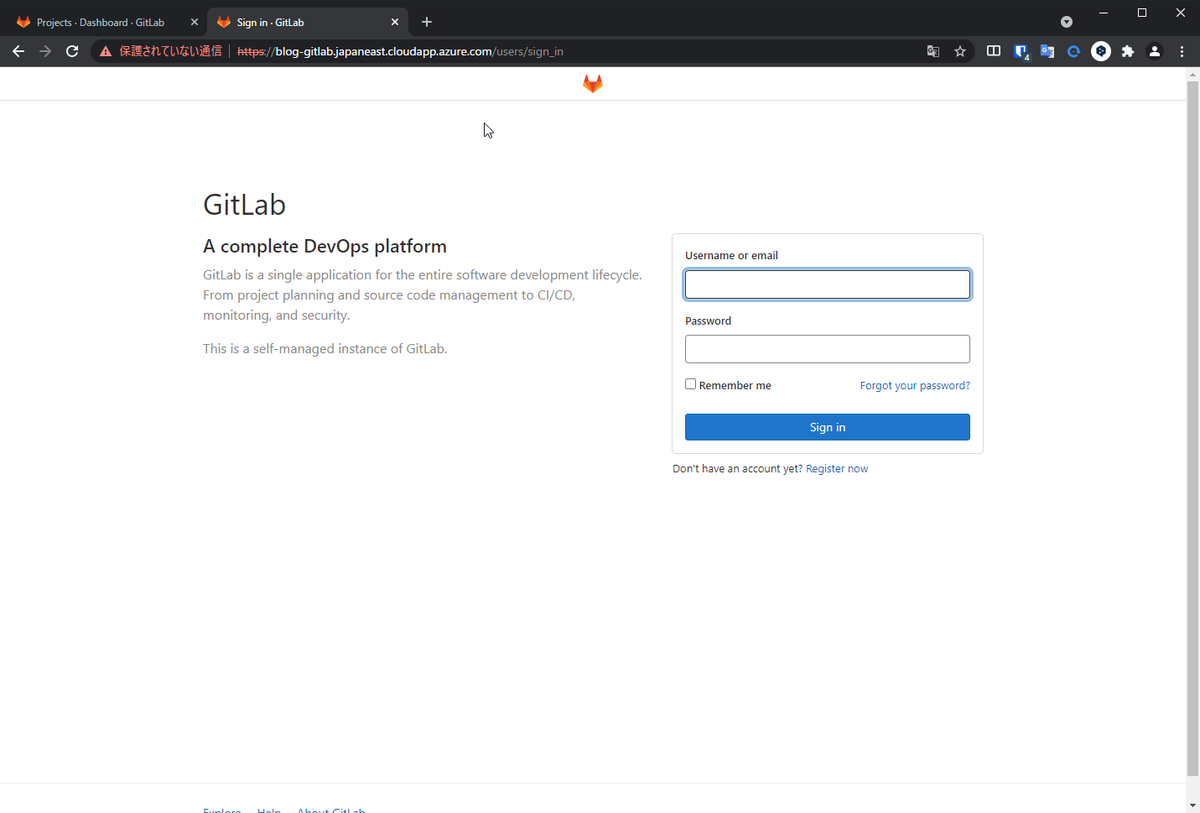This screenshot has width=1200, height=813.
Task: Follow the Register now link
Action: (x=837, y=469)
